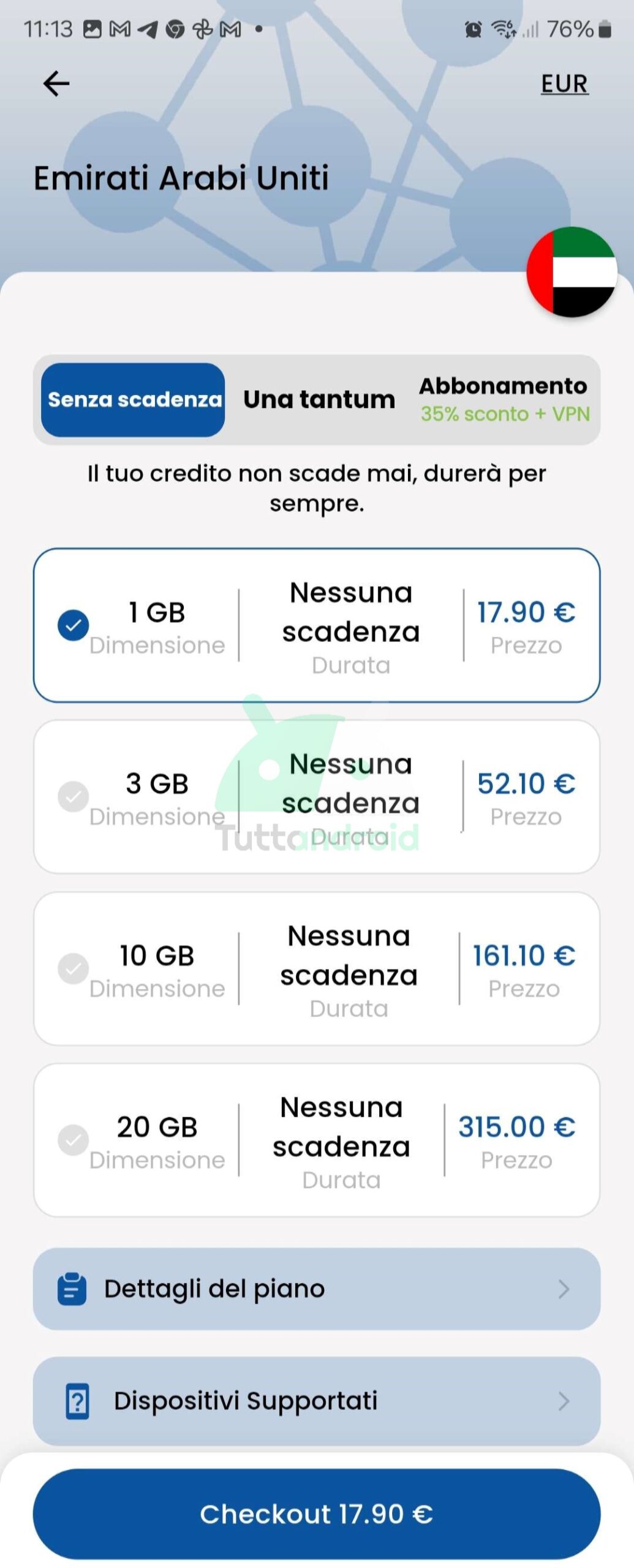Click the device question-mark icon

pos(77,1401)
